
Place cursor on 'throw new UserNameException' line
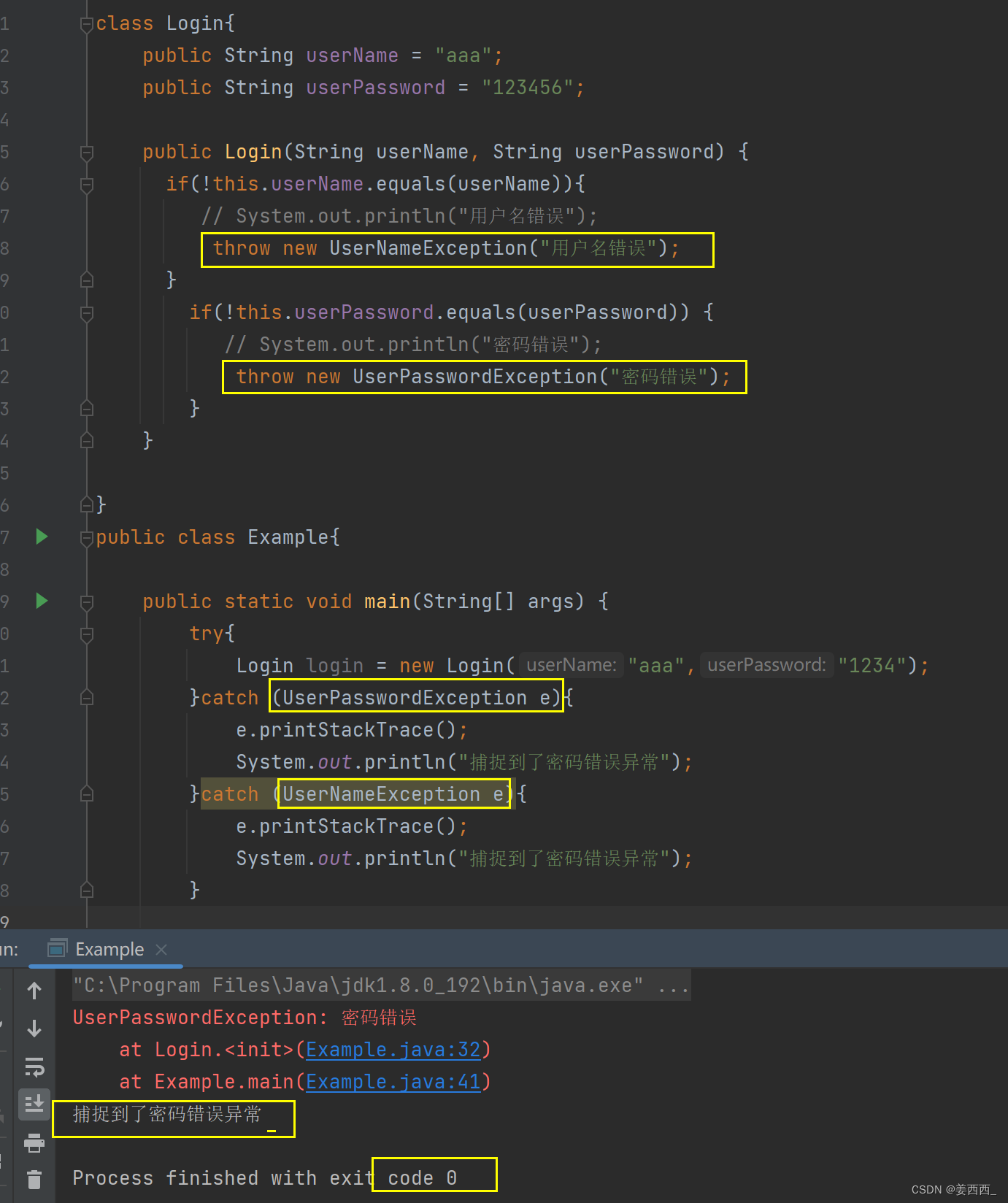click(446, 248)
